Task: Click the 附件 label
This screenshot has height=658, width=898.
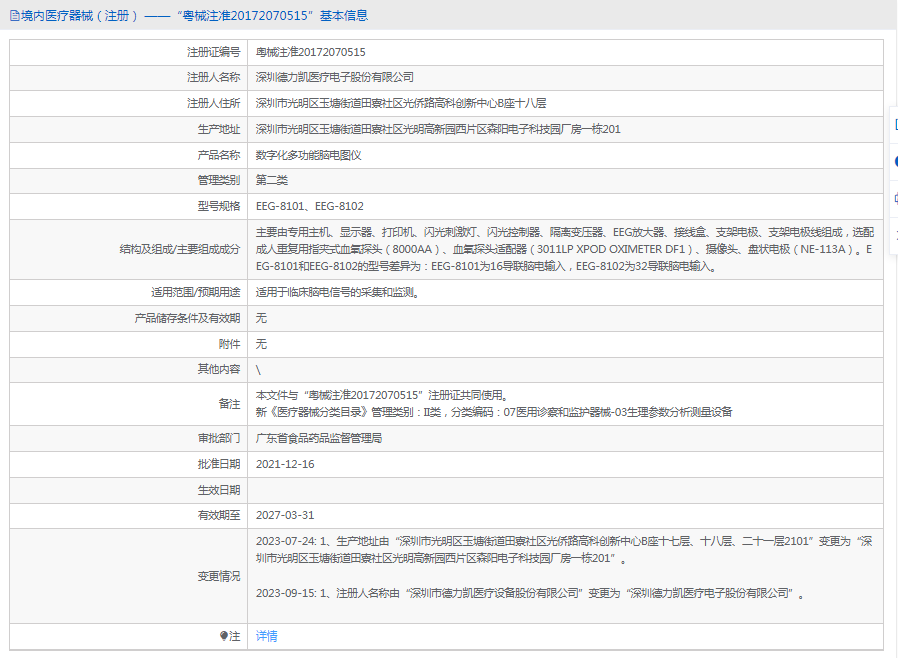Action: [229, 344]
